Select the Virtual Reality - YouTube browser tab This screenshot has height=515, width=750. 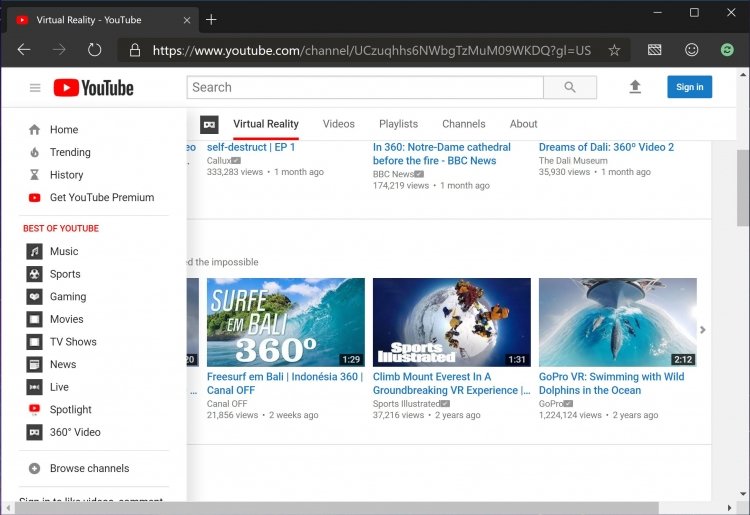coord(103,20)
